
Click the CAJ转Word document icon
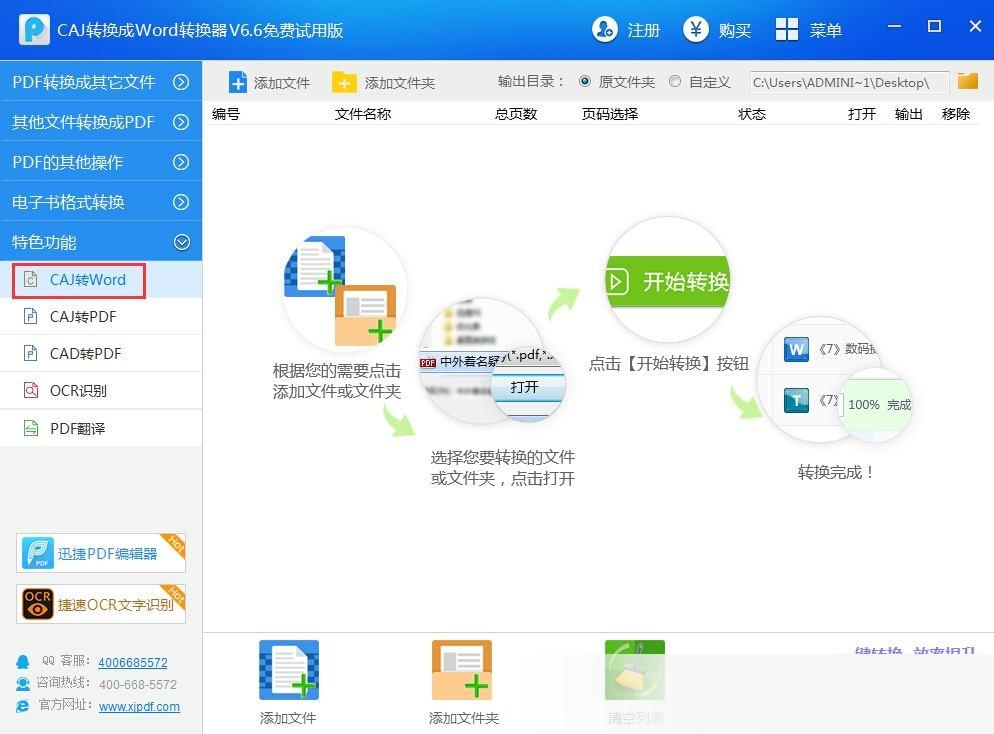tap(30, 279)
